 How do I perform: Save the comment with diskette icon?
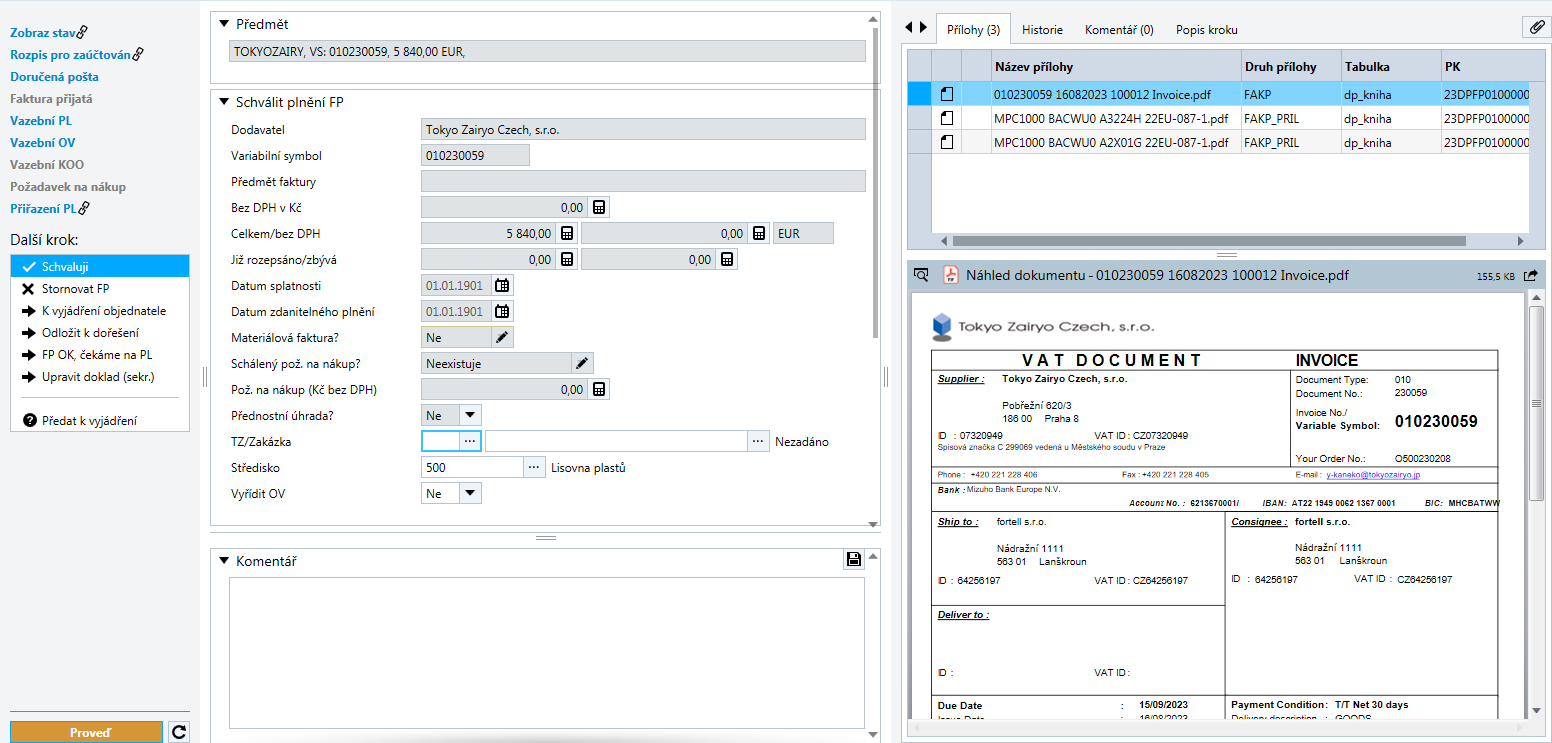(854, 560)
